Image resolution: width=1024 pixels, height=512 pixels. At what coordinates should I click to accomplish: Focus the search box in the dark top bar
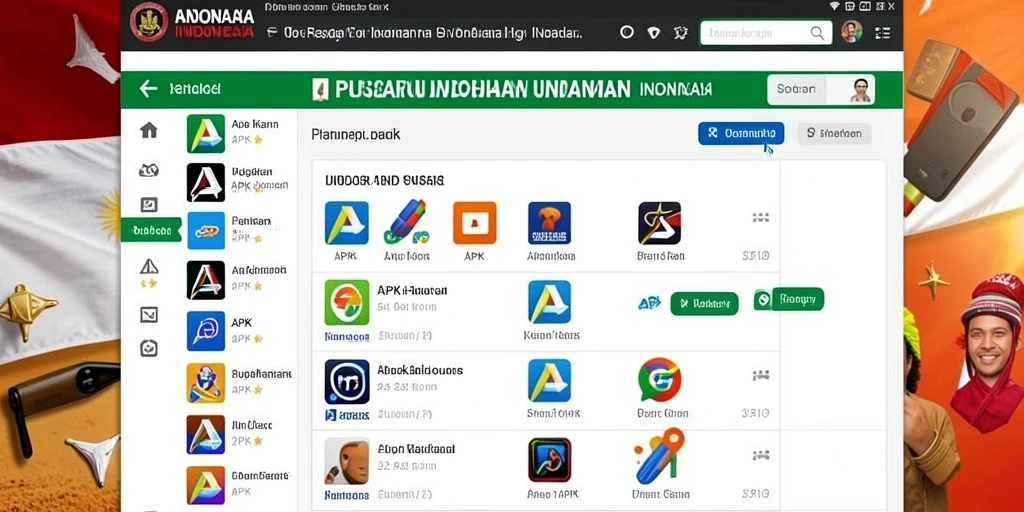click(x=766, y=33)
